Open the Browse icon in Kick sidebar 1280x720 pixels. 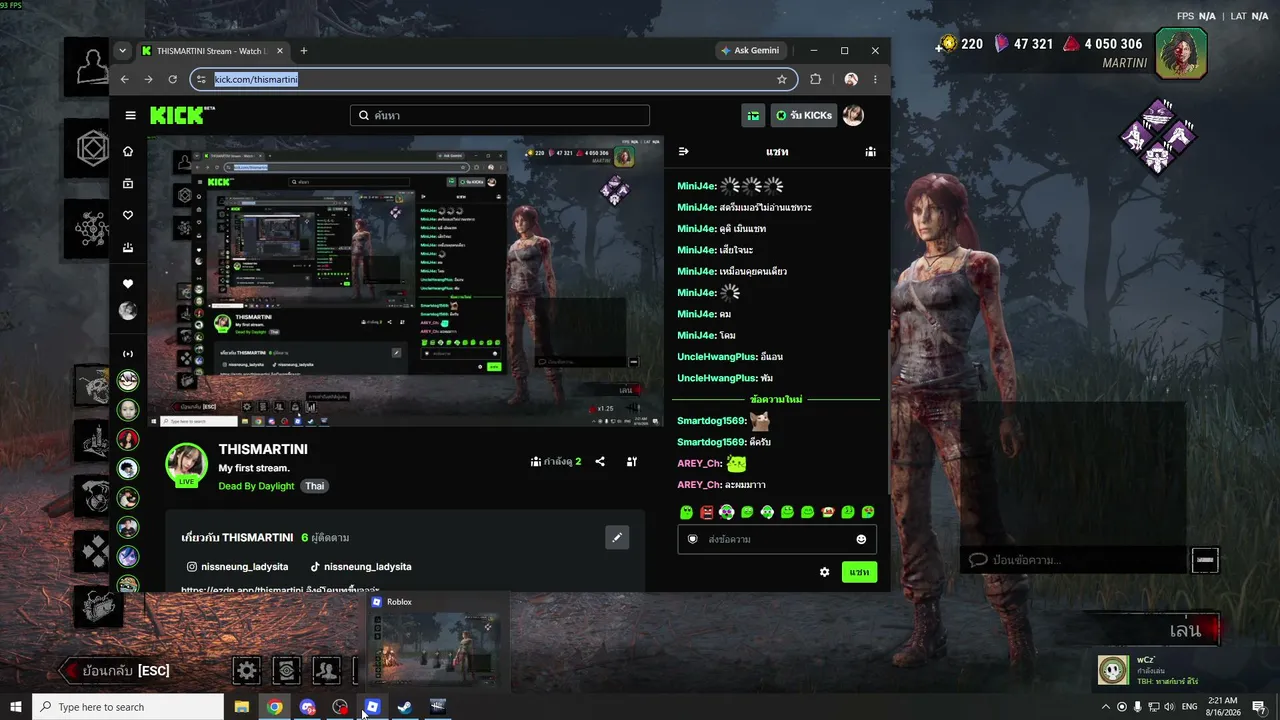point(128,183)
